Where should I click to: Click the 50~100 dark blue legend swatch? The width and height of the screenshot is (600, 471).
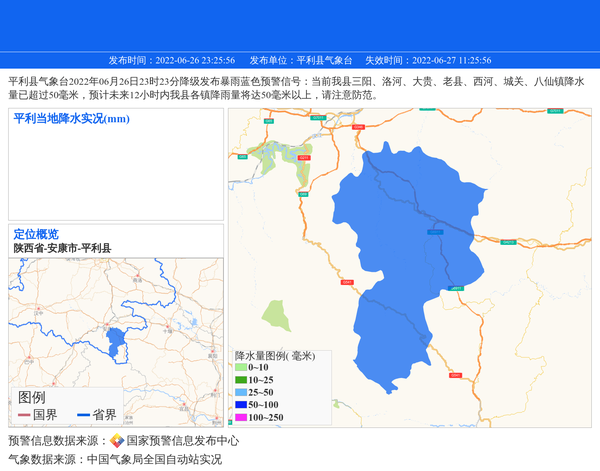coord(241,405)
